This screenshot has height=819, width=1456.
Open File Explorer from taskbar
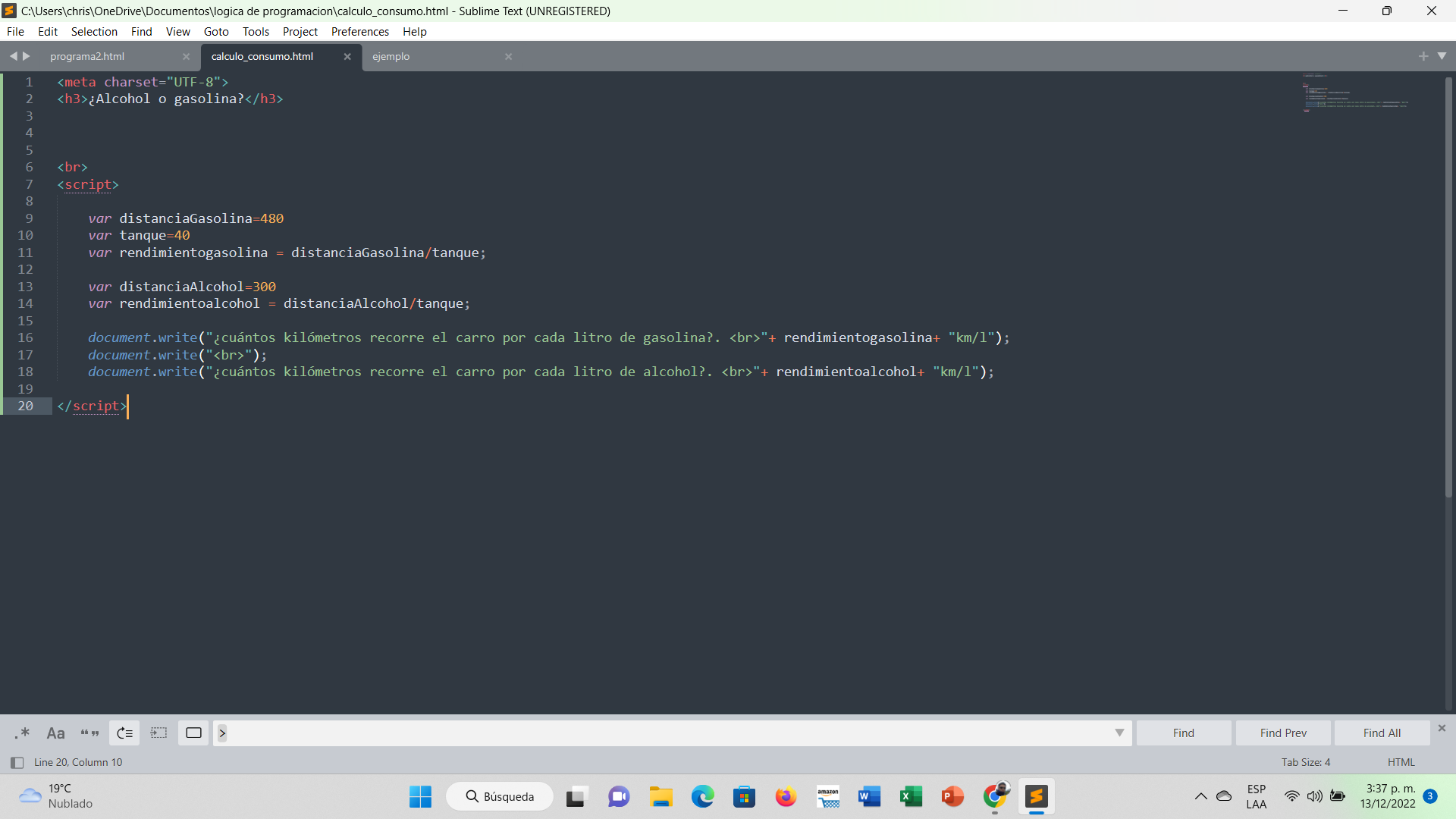pos(661,797)
